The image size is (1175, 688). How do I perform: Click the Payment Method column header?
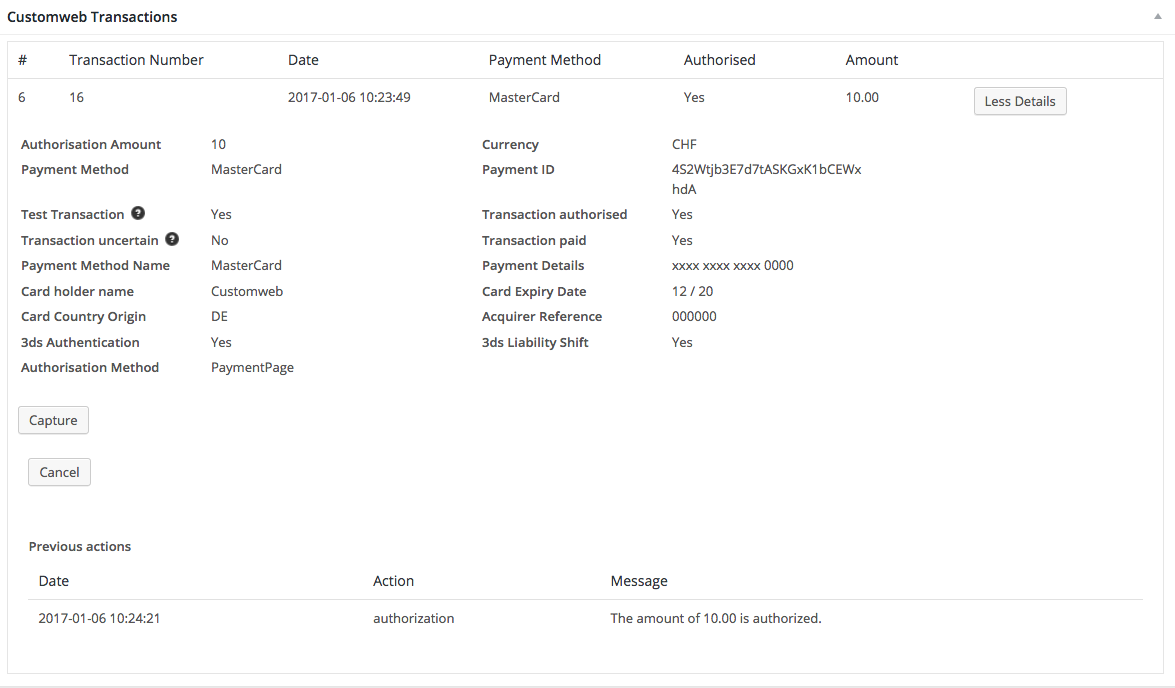coord(544,60)
